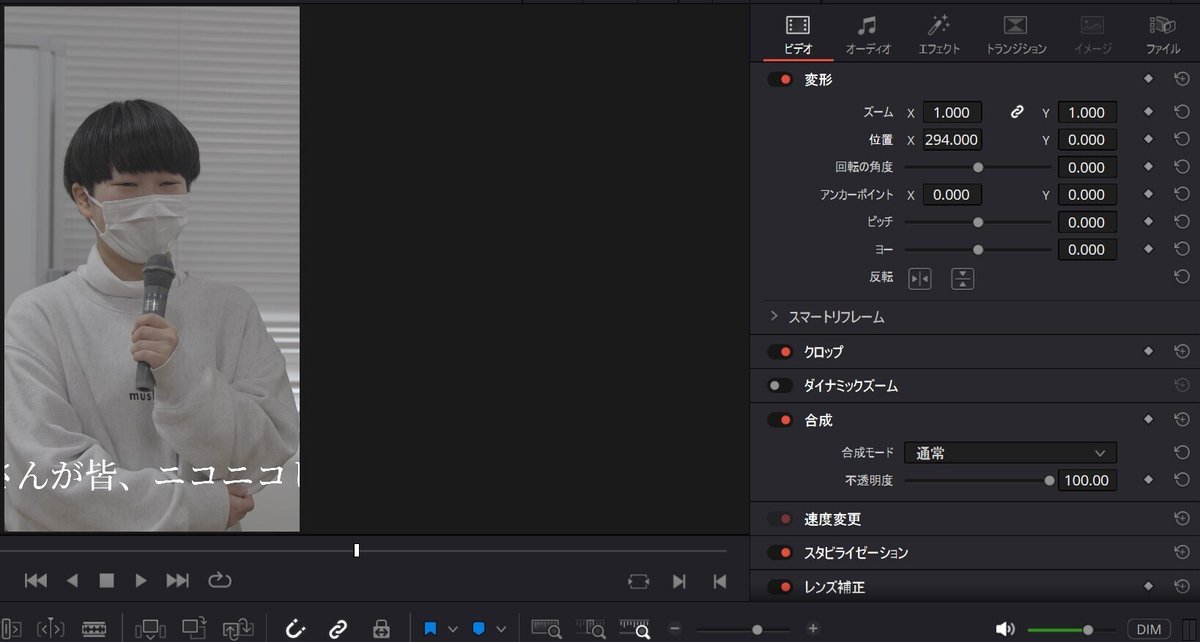The image size is (1200, 642).
Task: Open the 合成モード dropdown showing 通常
Action: point(1010,453)
